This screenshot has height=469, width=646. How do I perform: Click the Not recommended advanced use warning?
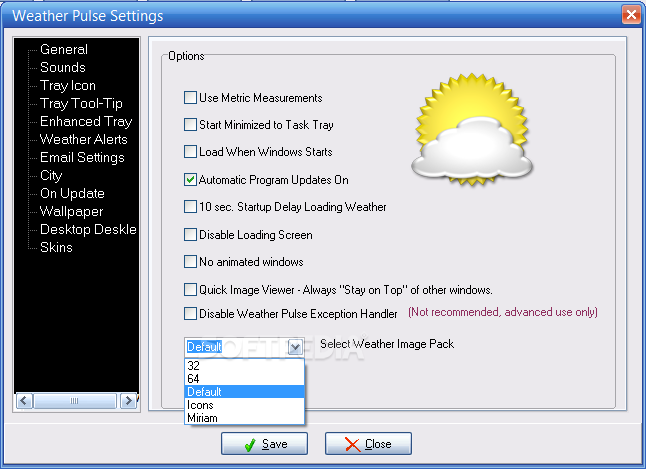[x=503, y=312]
